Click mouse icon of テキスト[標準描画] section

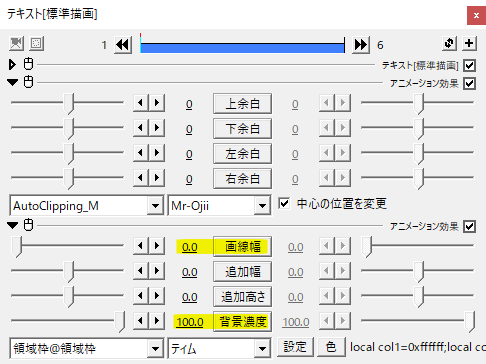28,64
